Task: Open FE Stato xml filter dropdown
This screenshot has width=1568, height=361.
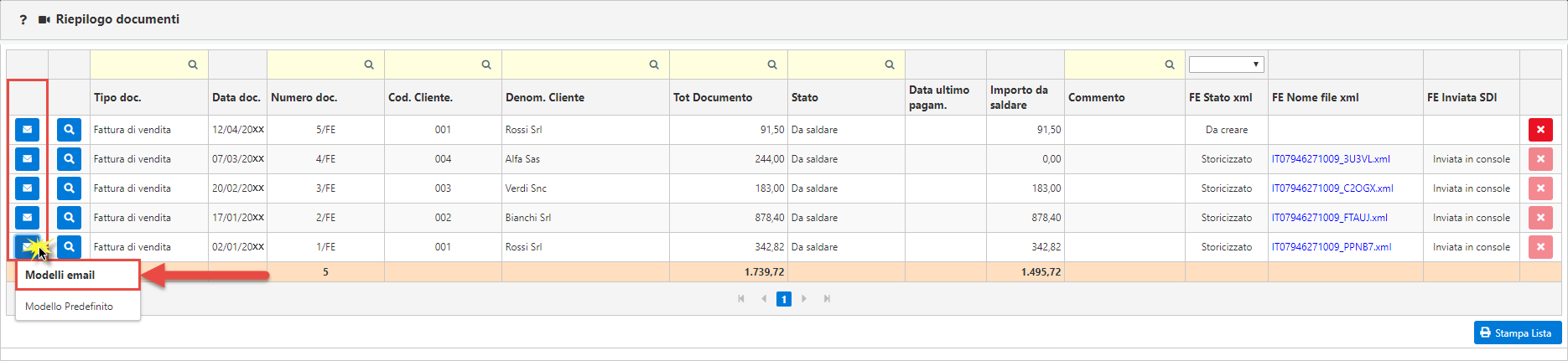Action: pos(1226,64)
